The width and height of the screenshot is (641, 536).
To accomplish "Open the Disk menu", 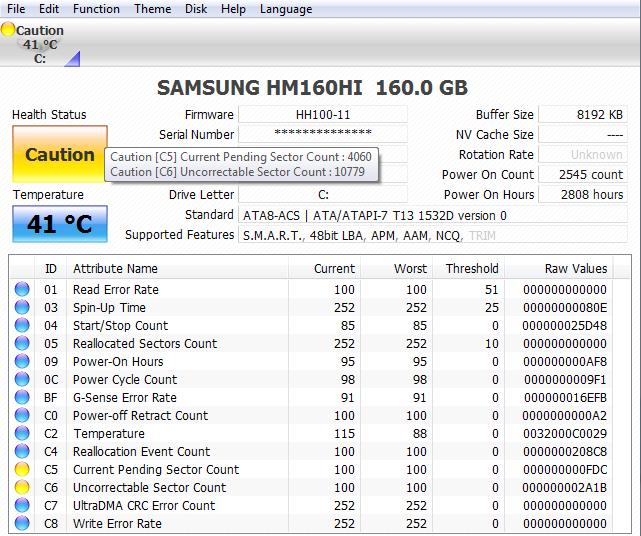I will [x=196, y=9].
